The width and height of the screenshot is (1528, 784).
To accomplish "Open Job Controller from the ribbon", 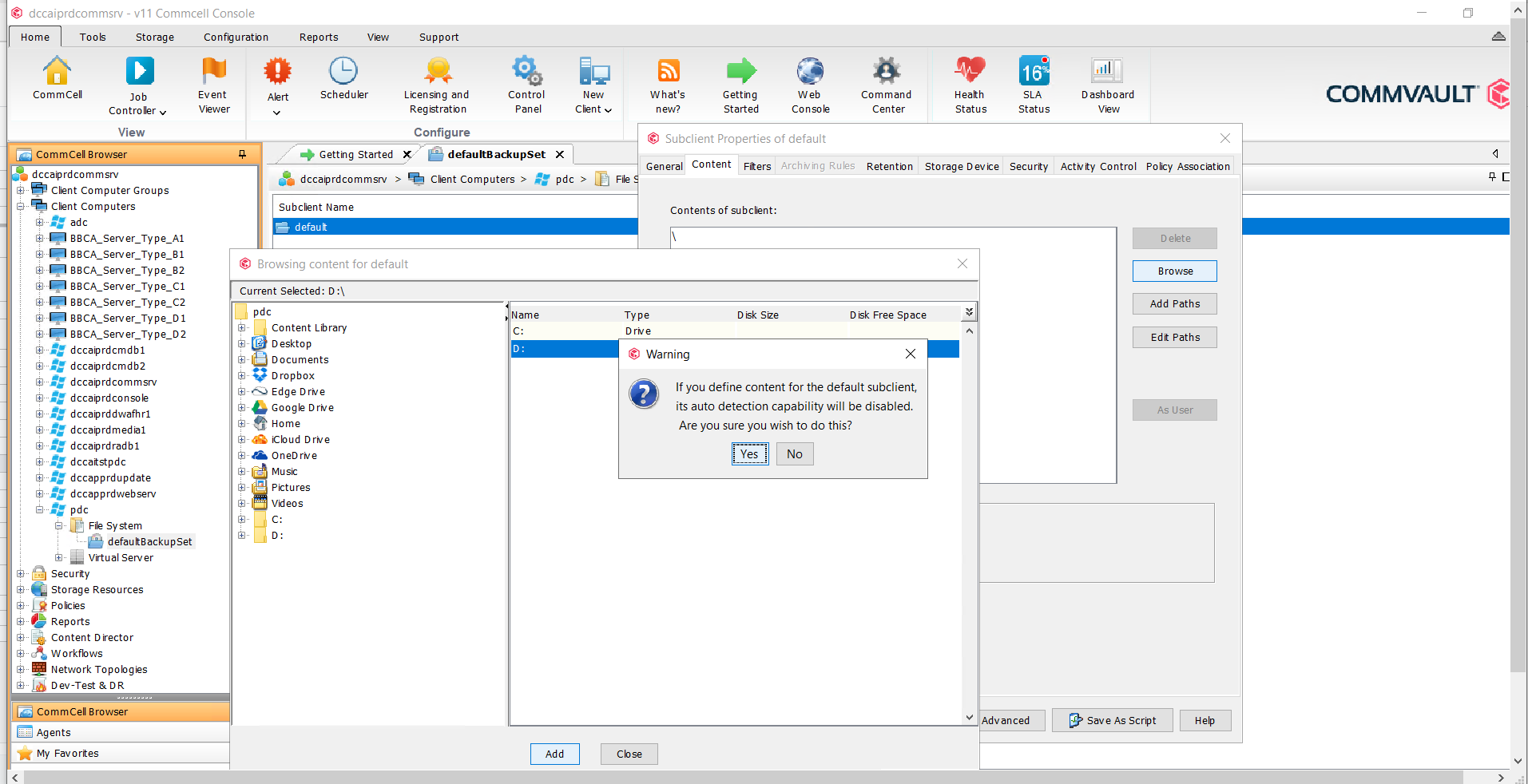I will (138, 86).
